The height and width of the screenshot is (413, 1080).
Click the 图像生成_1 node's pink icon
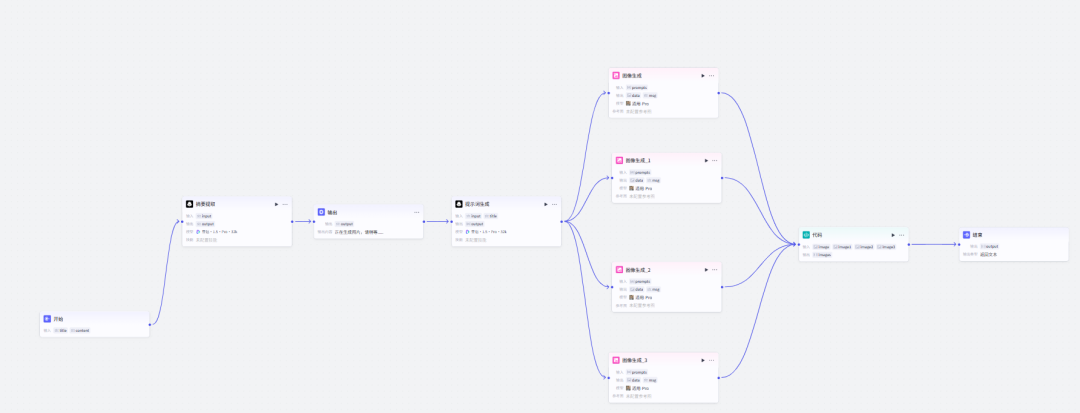619,160
